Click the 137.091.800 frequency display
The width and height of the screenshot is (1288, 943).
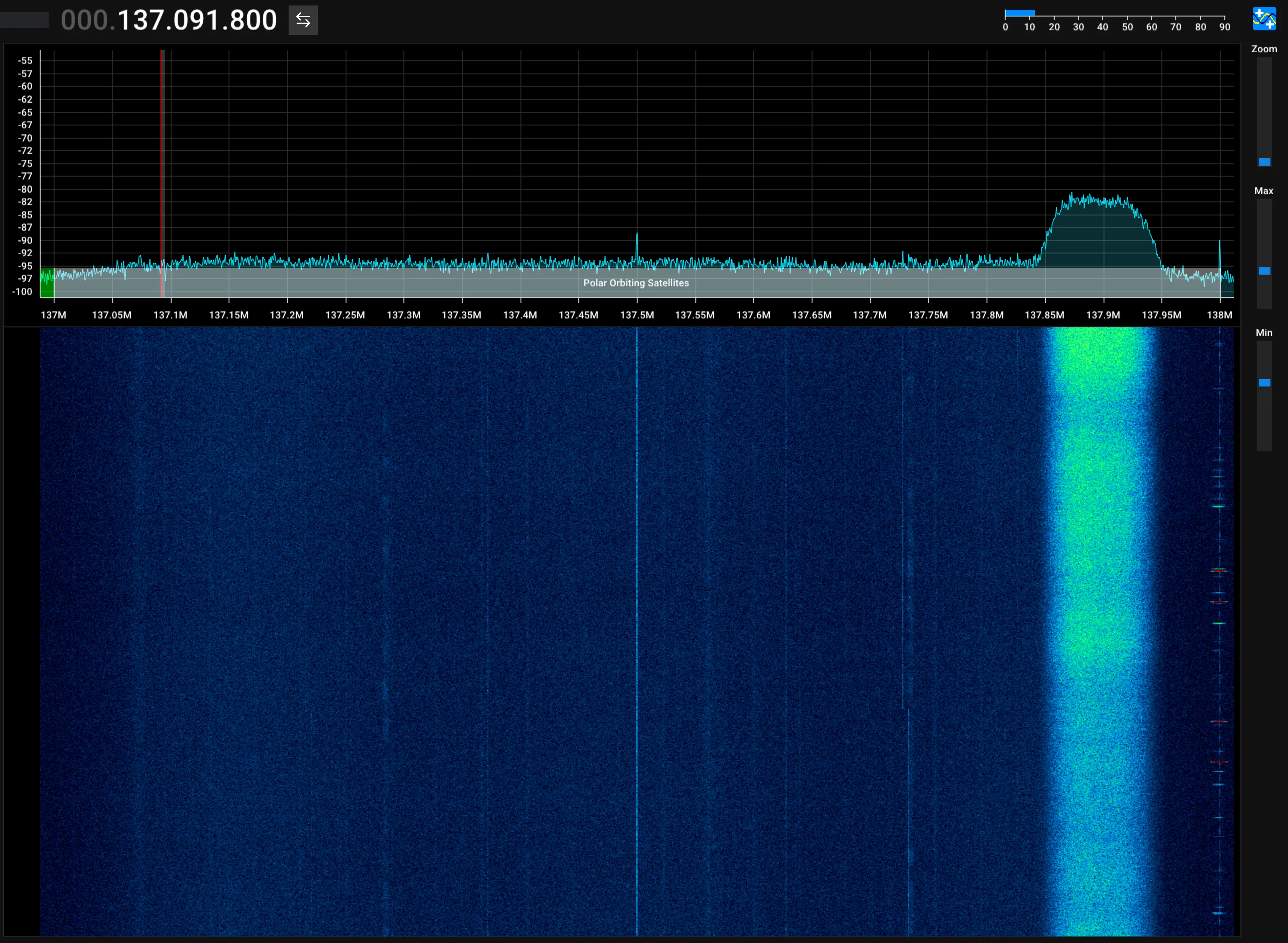click(169, 20)
